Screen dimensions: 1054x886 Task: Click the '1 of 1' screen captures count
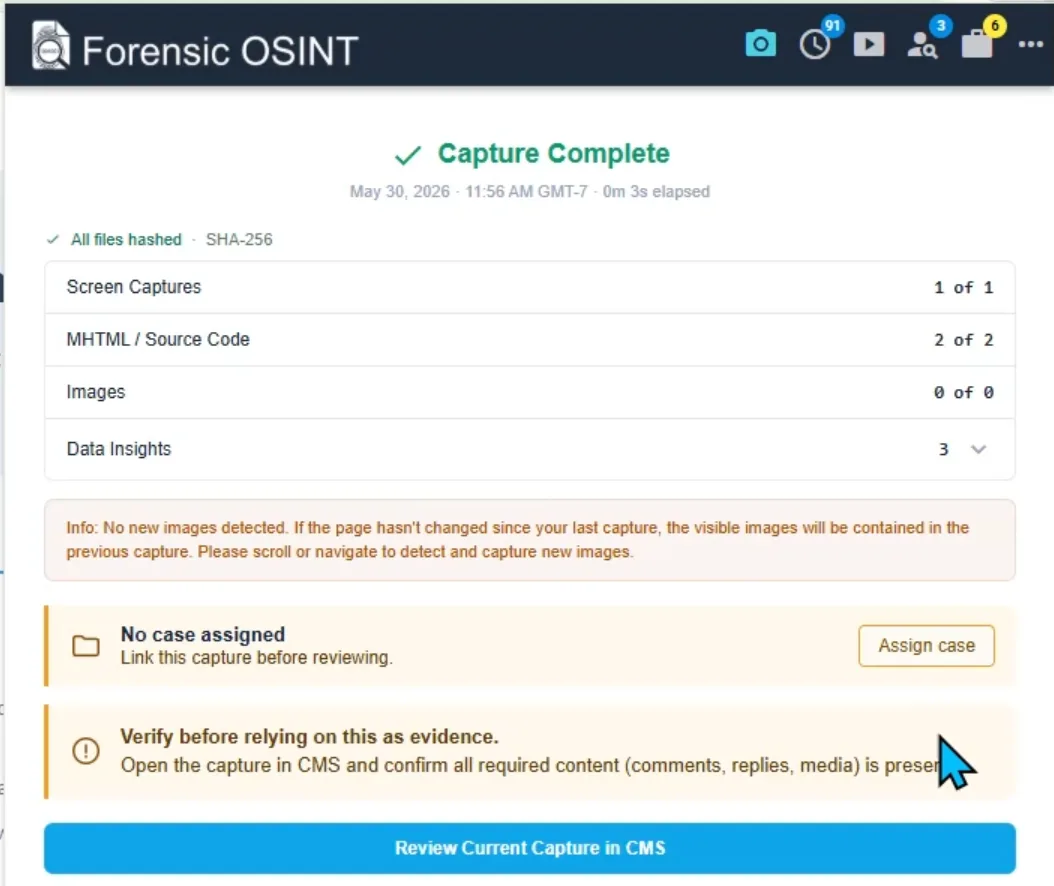pyautogui.click(x=963, y=287)
